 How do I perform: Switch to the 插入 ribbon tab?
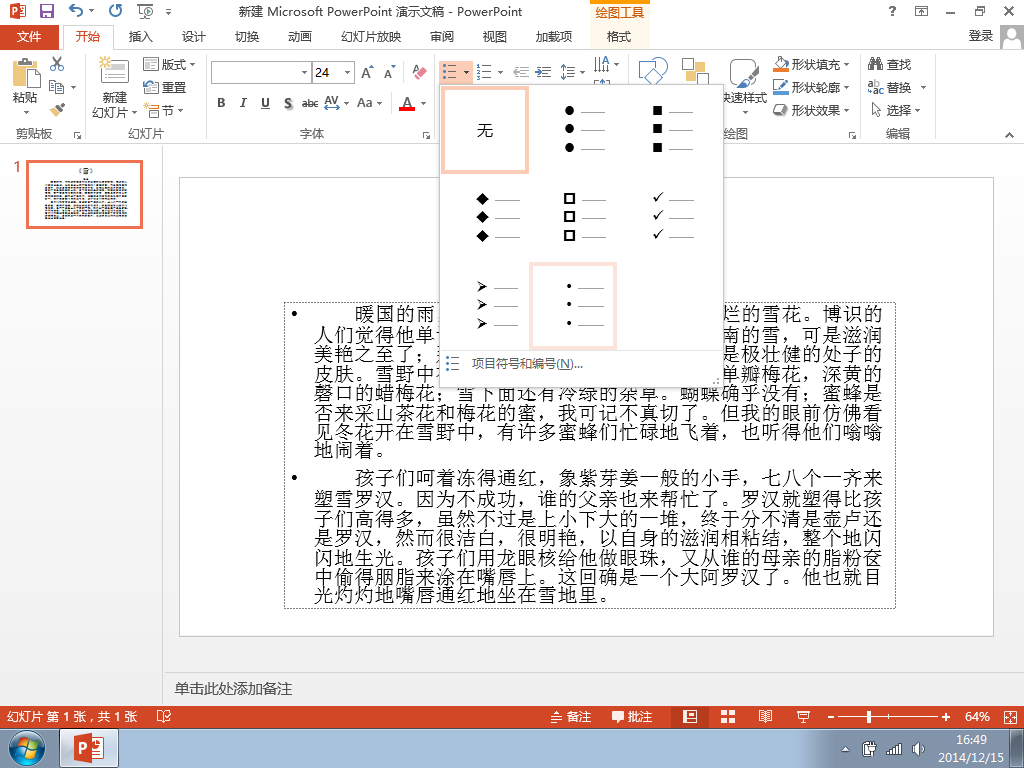click(x=140, y=37)
